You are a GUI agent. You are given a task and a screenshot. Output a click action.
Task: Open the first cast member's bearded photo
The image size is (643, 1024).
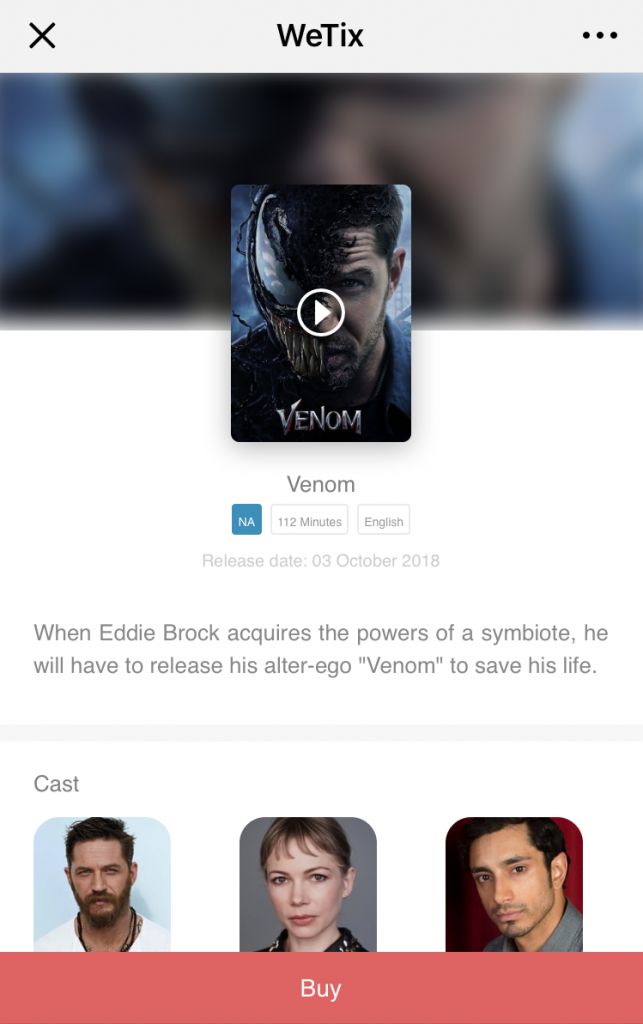(x=102, y=884)
